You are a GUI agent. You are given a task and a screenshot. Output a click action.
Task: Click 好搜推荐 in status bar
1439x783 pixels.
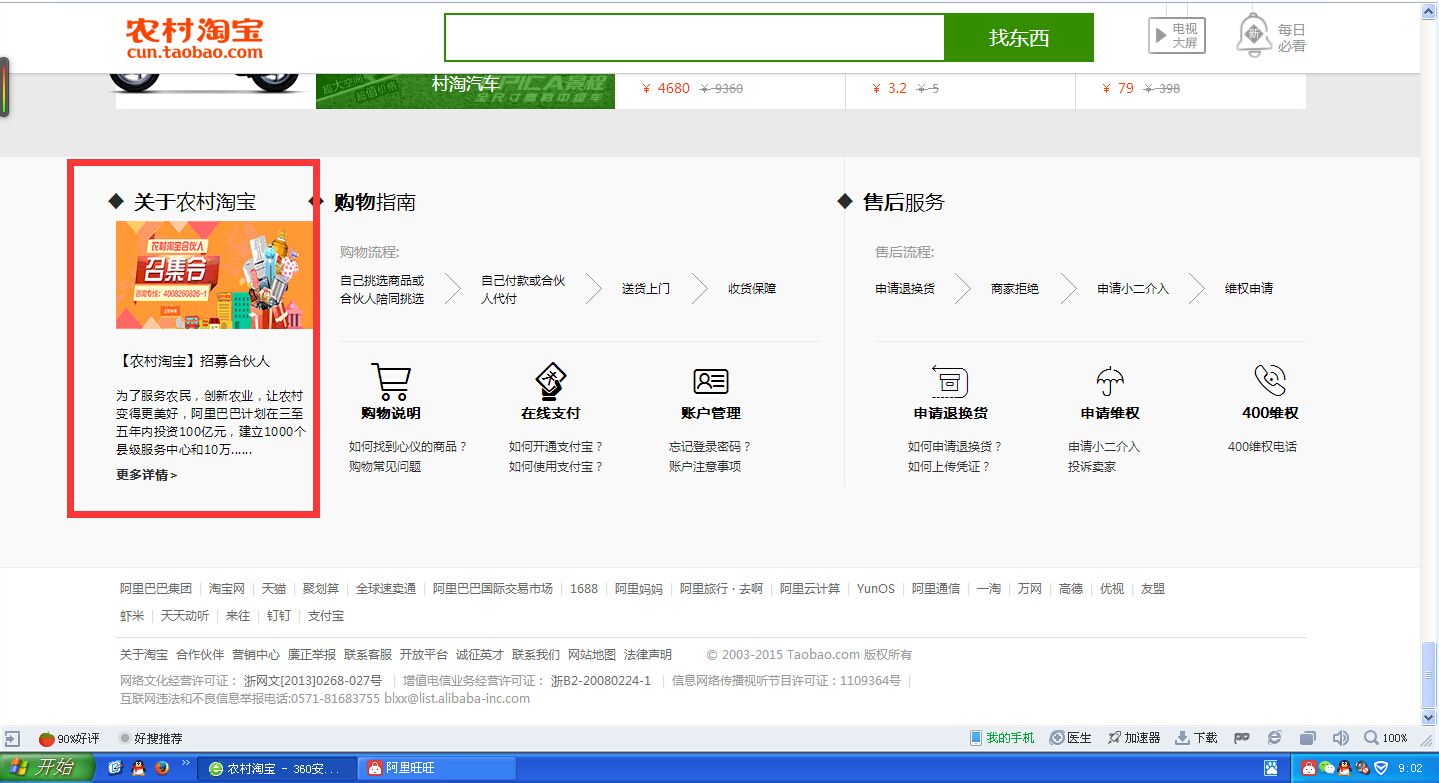151,739
